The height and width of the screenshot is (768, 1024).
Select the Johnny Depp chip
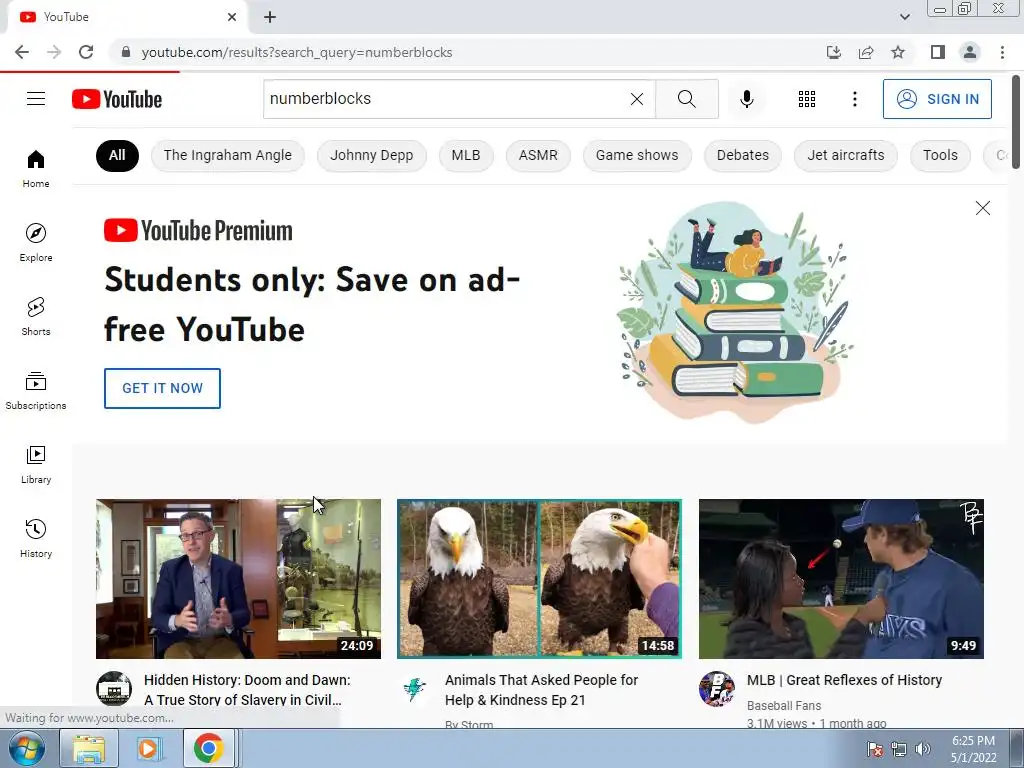tap(372, 155)
